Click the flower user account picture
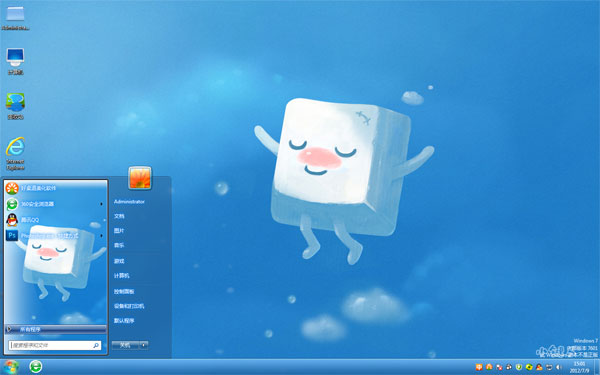 coord(140,178)
